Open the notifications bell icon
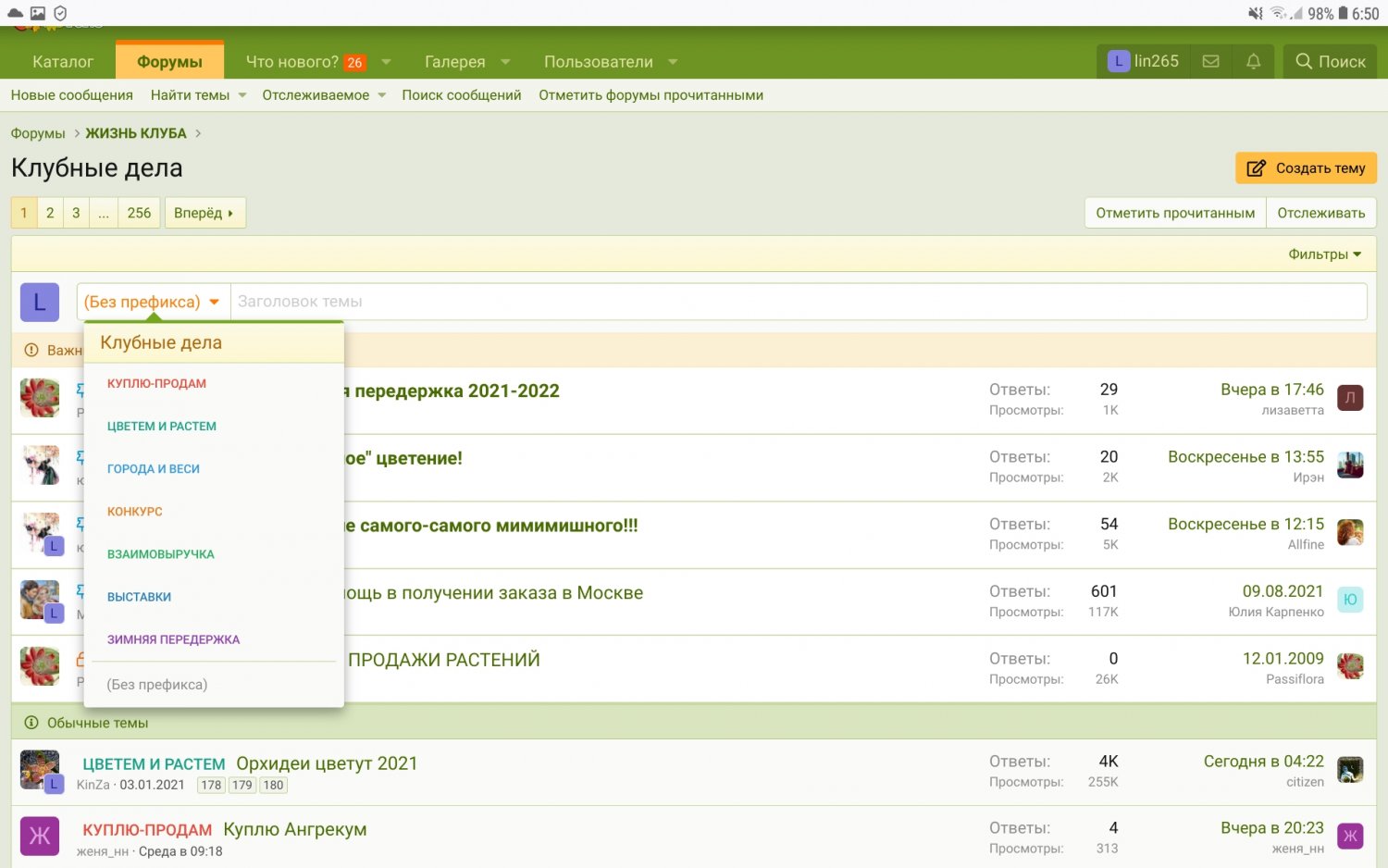Screen dimensions: 1388x868 point(1253,61)
